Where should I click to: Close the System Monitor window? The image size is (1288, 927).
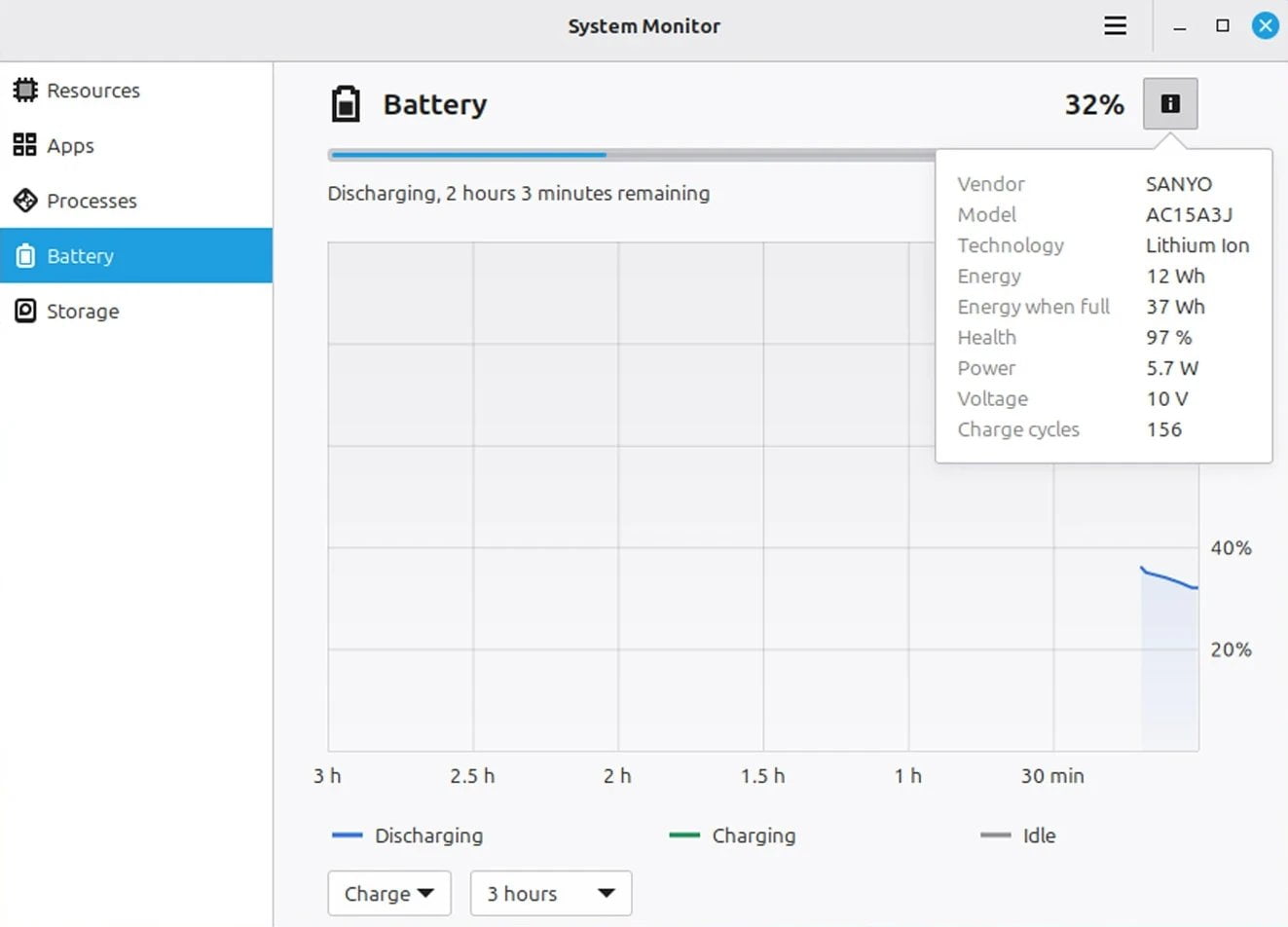[1266, 26]
